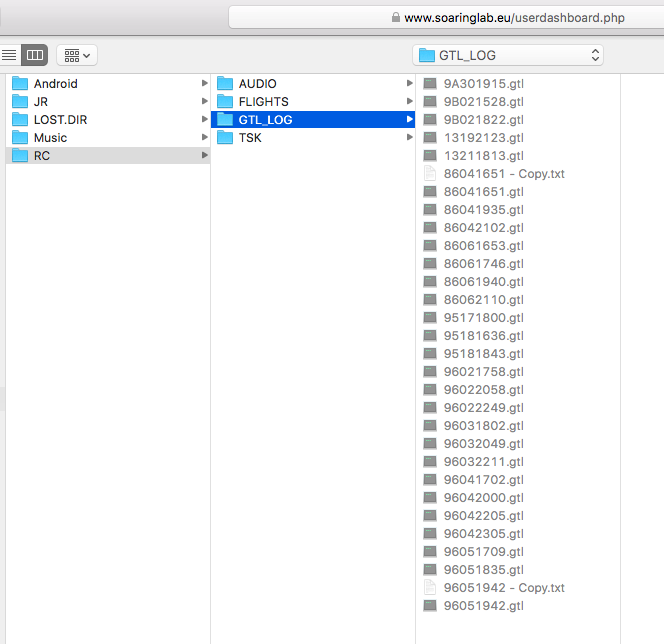Select the 86041651 - Copy.txt document icon

point(430,174)
